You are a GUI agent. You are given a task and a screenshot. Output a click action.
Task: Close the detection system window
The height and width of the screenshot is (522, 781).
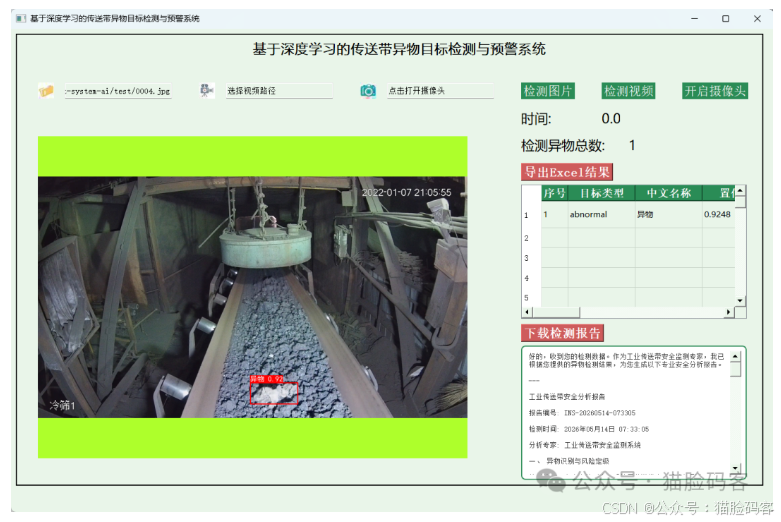[x=757, y=18]
